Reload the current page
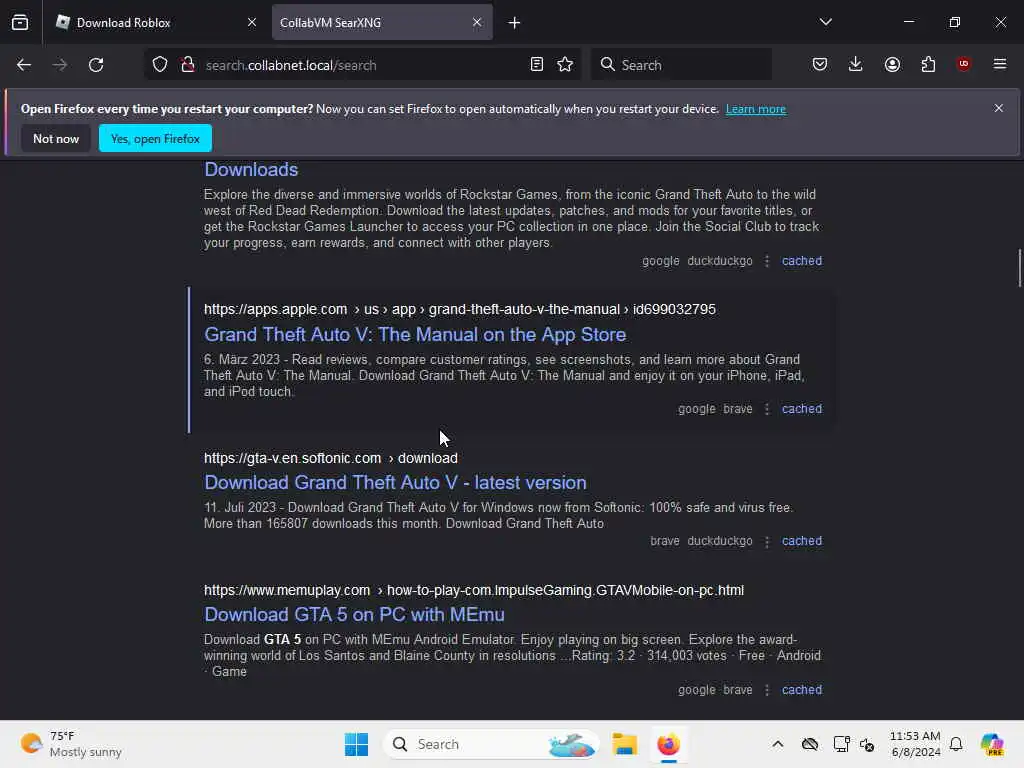The image size is (1024, 768). (96, 65)
